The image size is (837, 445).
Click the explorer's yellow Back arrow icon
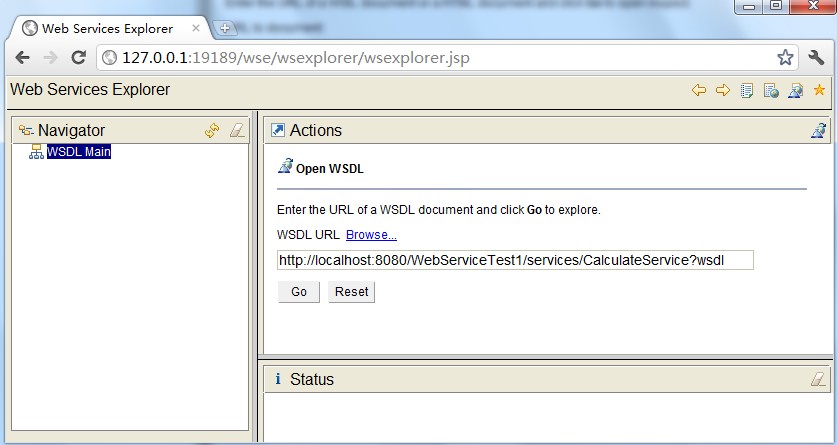click(699, 90)
